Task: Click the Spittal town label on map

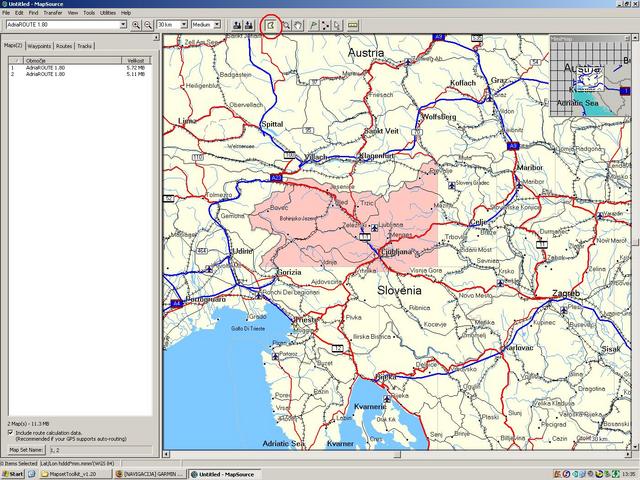Action: tap(272, 124)
